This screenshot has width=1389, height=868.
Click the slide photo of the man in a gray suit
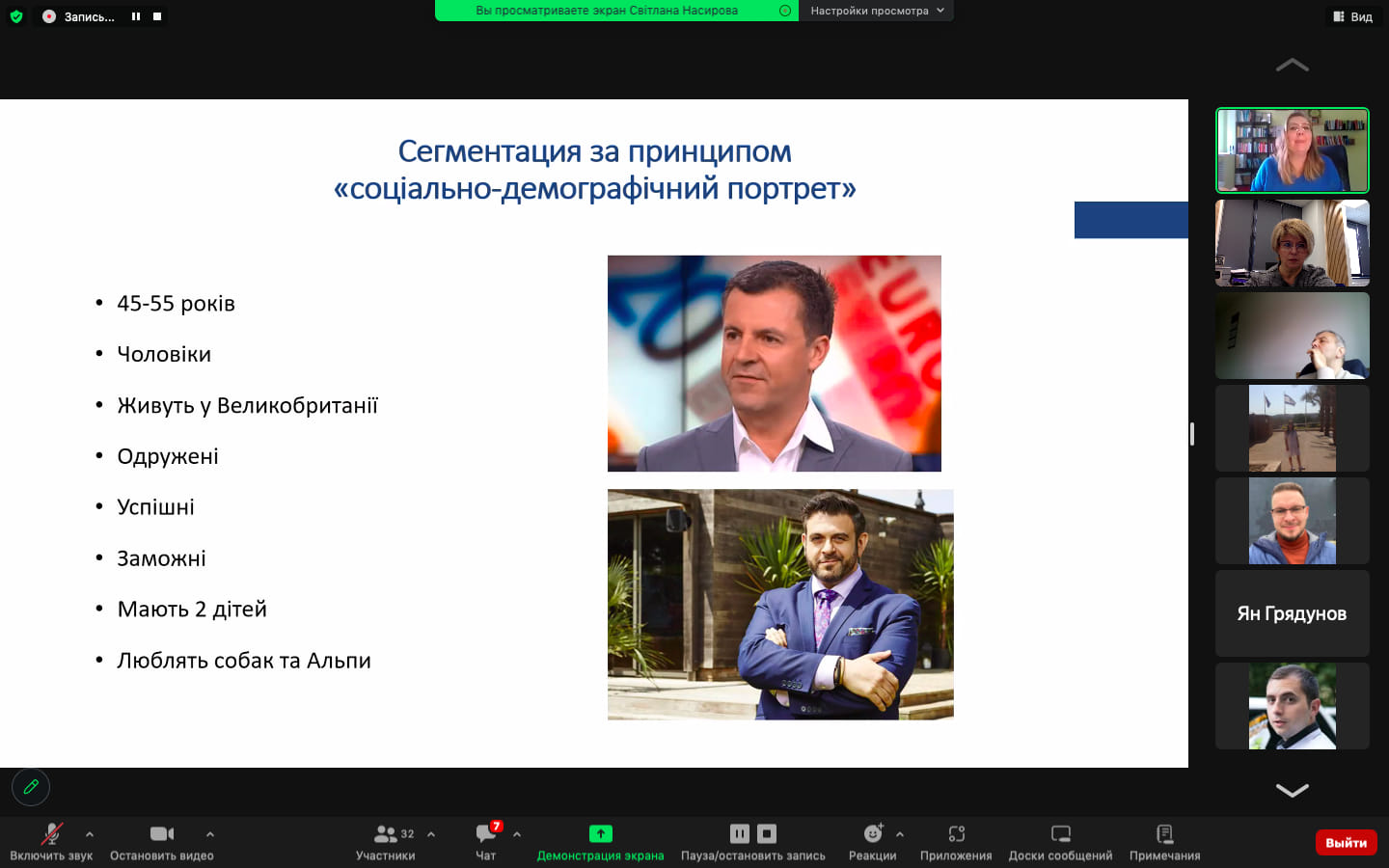[x=775, y=364]
